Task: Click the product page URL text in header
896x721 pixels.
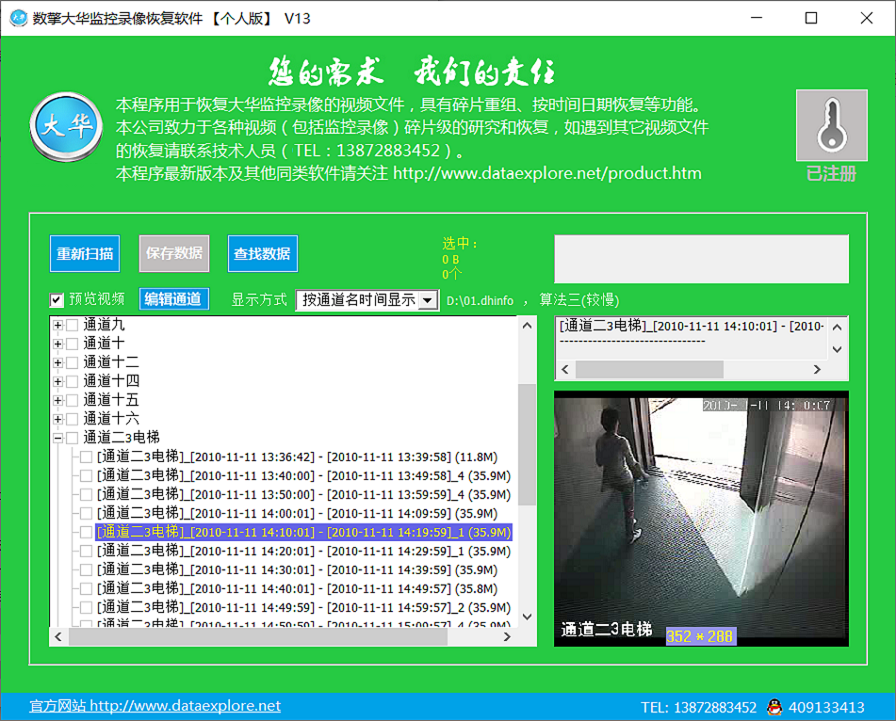Action: [x=547, y=173]
